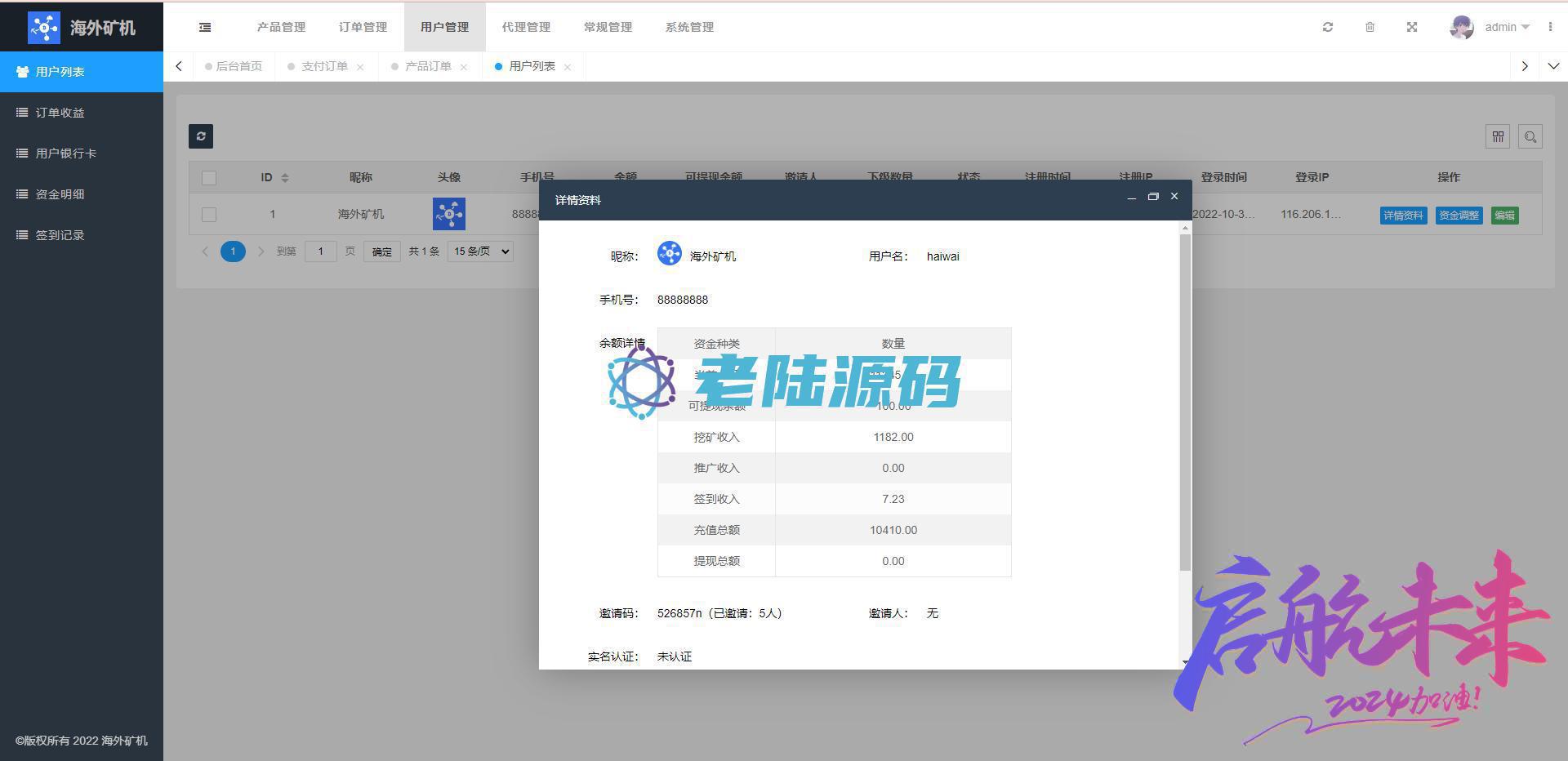Open 资金明细 in the sidebar

[x=82, y=194]
